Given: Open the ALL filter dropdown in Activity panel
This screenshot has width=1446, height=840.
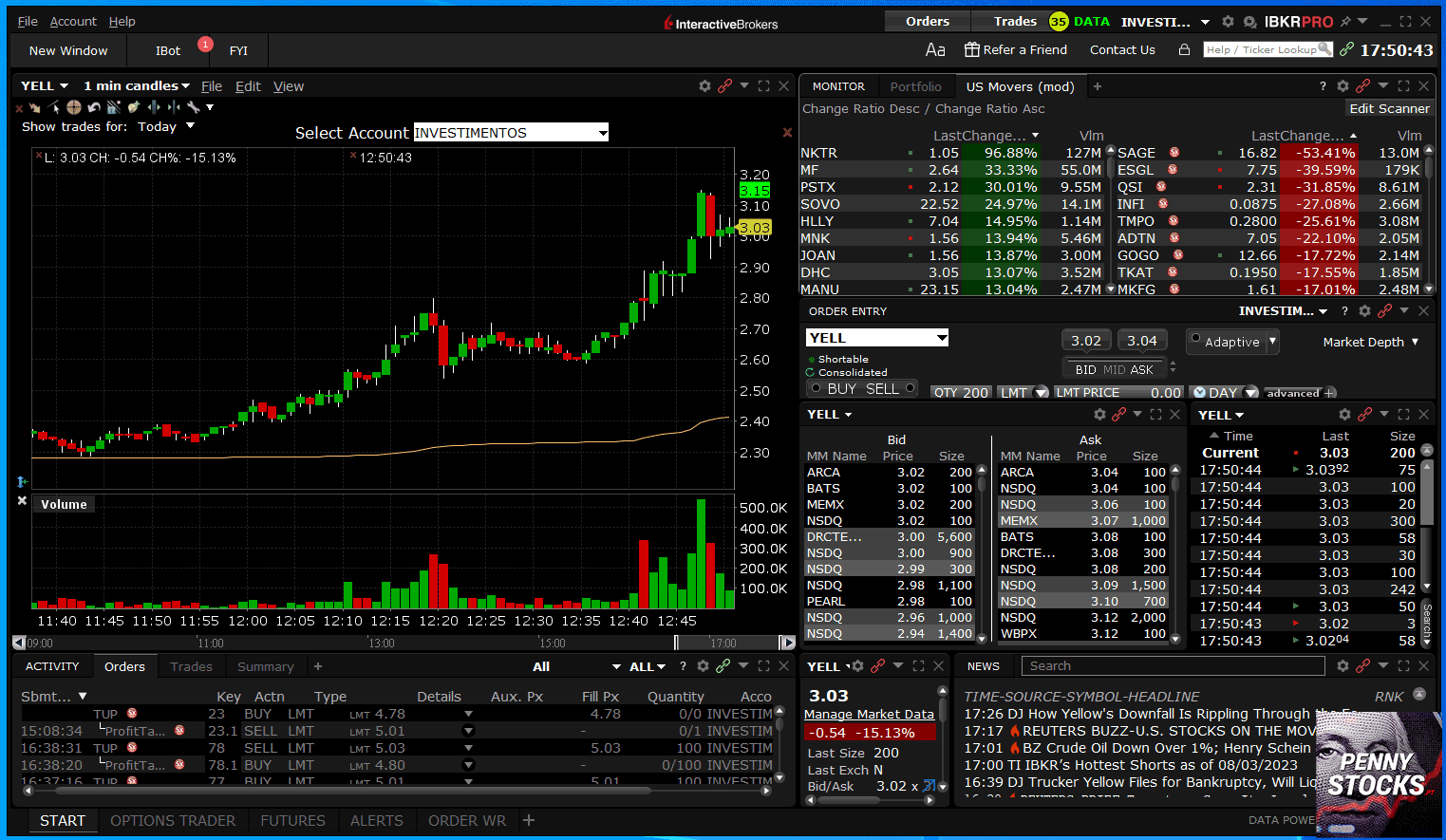Looking at the screenshot, I should 648,666.
